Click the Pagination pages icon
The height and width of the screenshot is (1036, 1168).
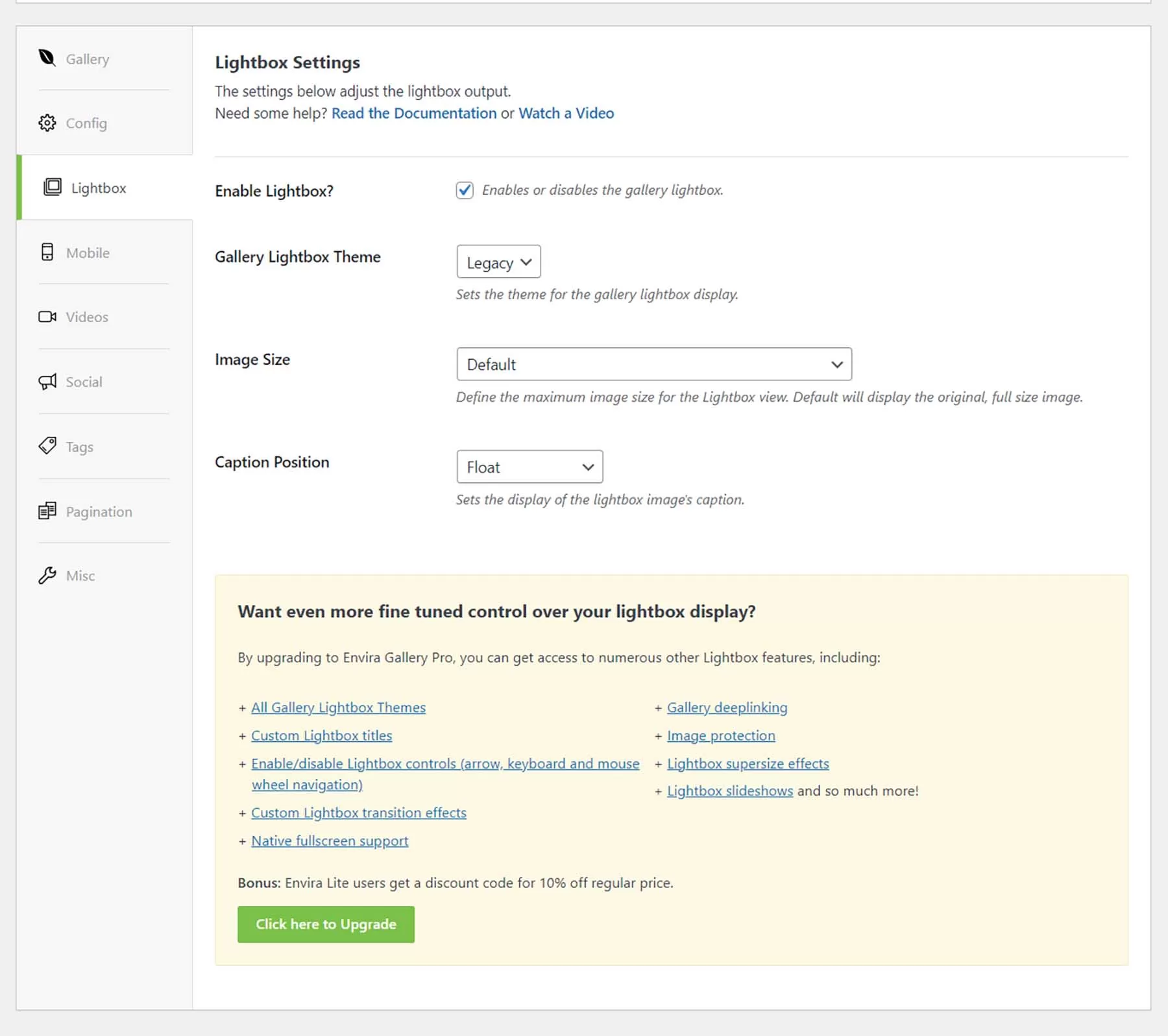click(x=47, y=511)
